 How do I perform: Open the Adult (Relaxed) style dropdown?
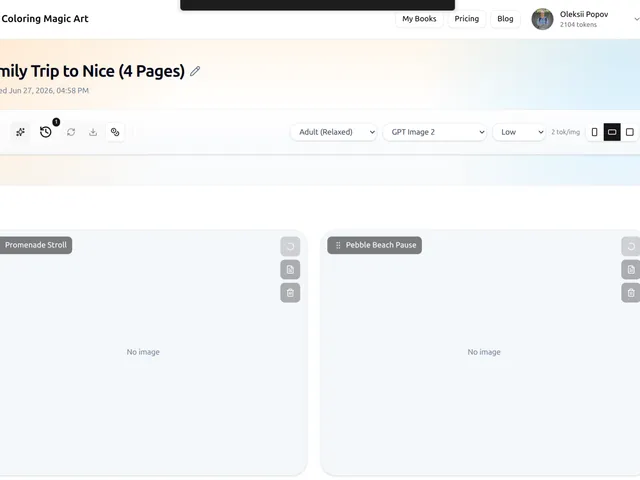333,132
